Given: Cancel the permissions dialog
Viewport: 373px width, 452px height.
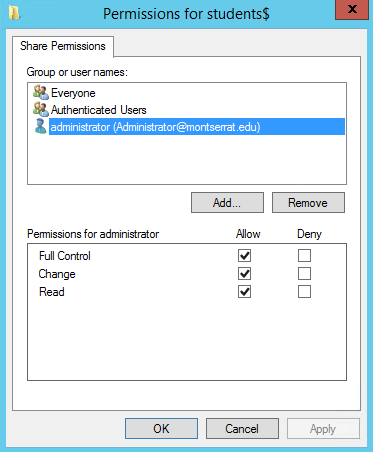Looking at the screenshot, I should pyautogui.click(x=242, y=428).
